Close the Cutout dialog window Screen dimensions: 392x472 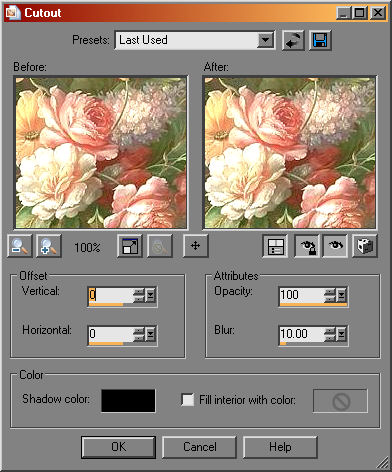[x=378, y=13]
